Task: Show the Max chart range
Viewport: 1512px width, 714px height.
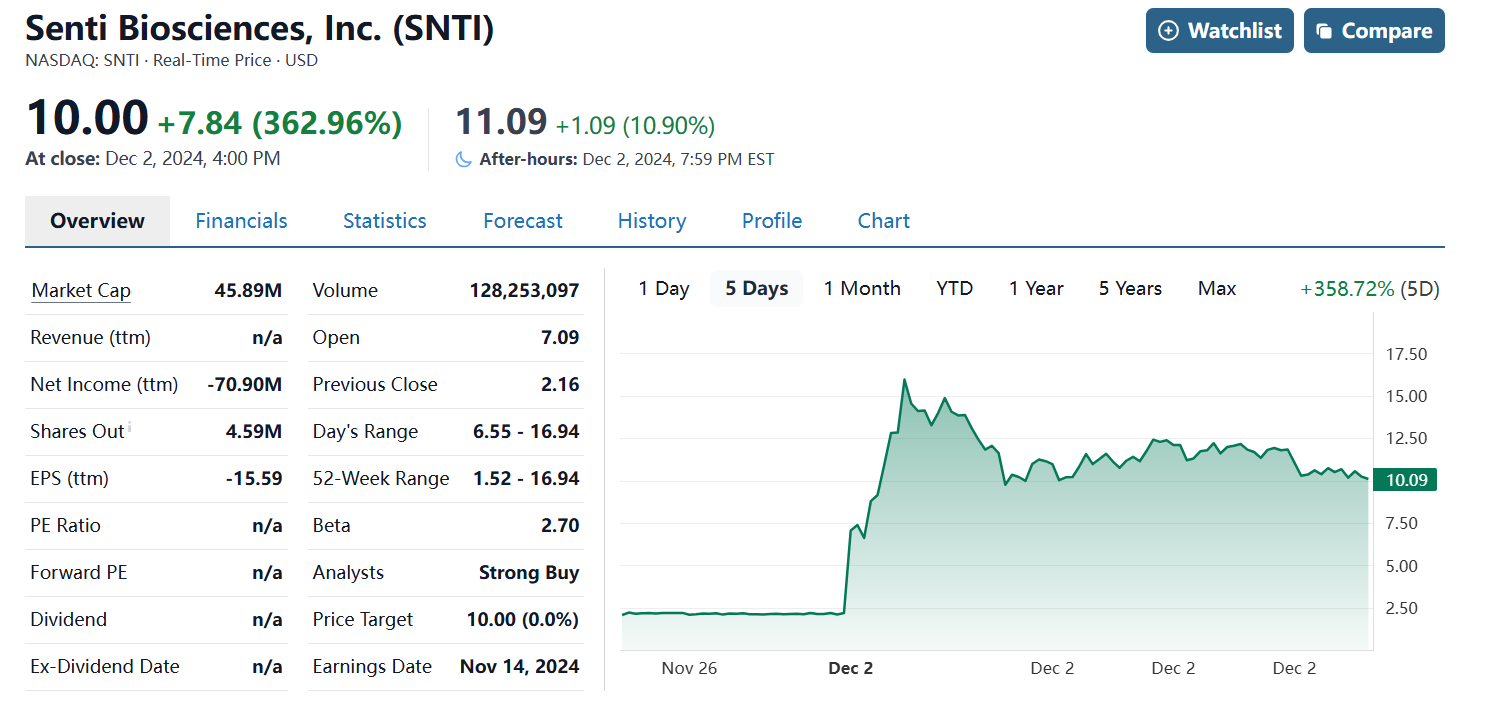Action: [1216, 289]
